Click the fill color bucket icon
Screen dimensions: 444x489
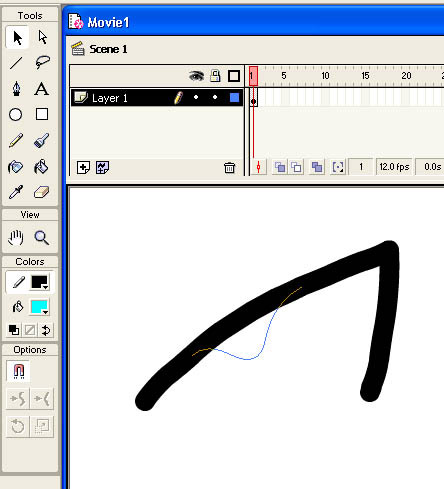18,307
